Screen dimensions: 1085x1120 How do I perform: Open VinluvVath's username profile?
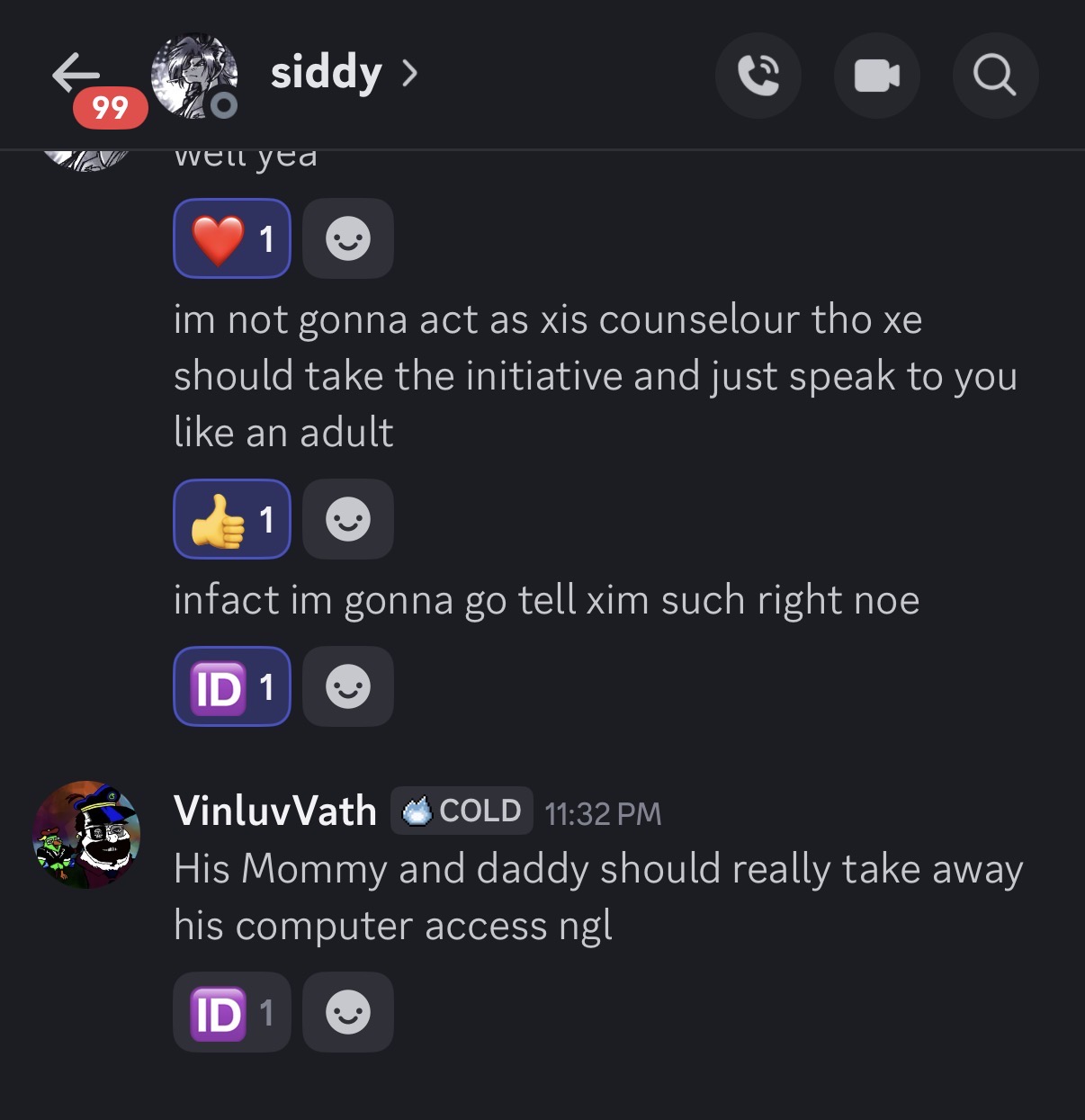(x=275, y=811)
